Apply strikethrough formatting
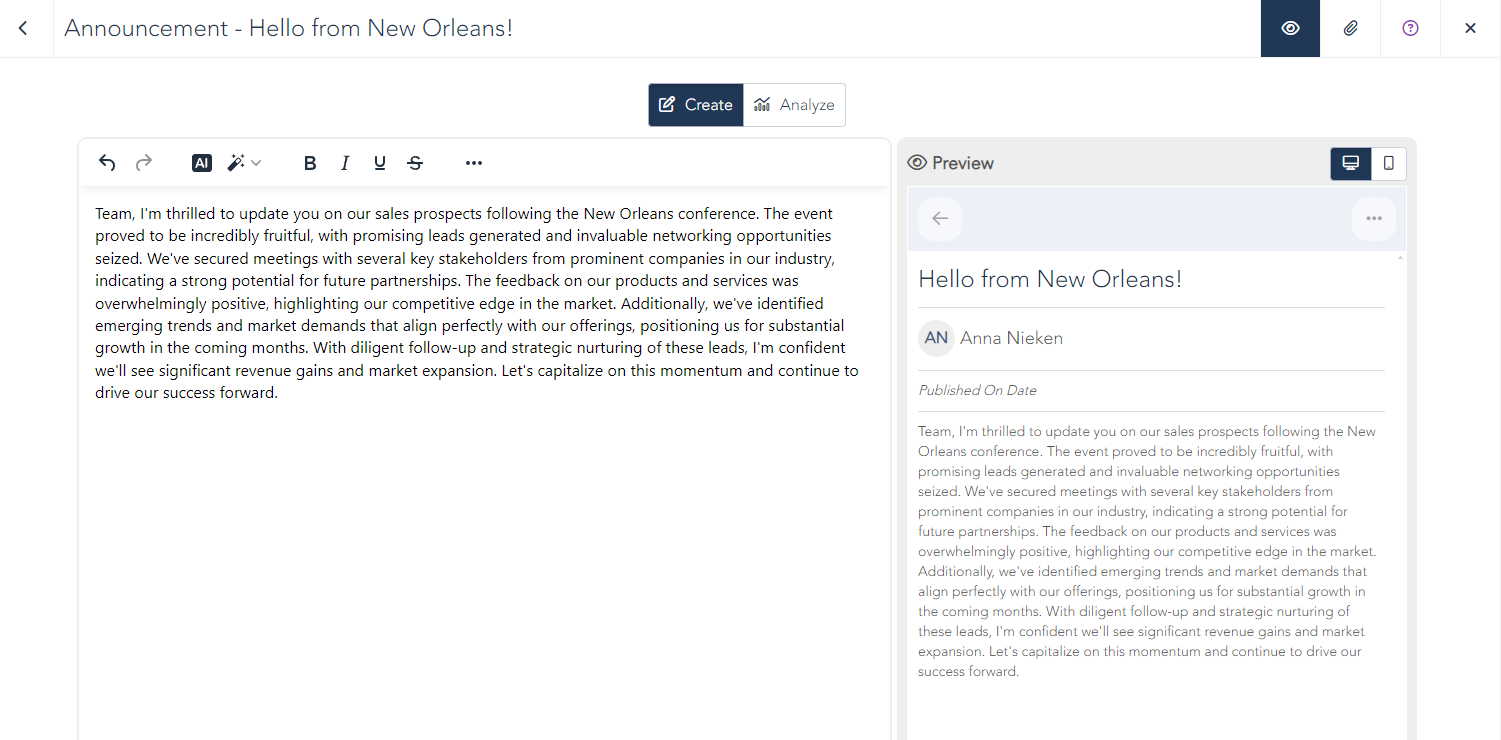The image size is (1501, 740). (x=415, y=163)
